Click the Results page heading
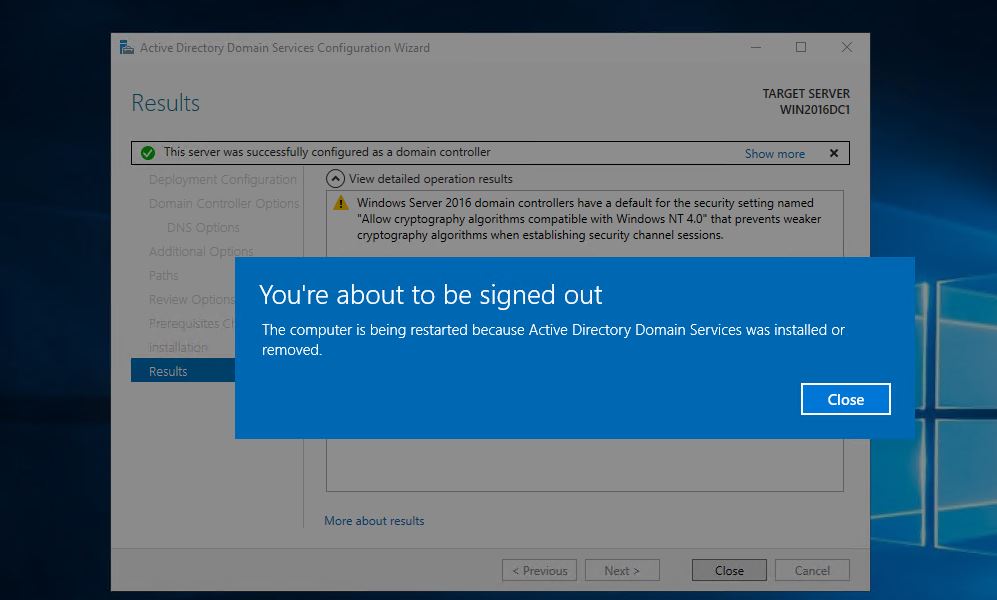The image size is (997, 600). pos(165,103)
